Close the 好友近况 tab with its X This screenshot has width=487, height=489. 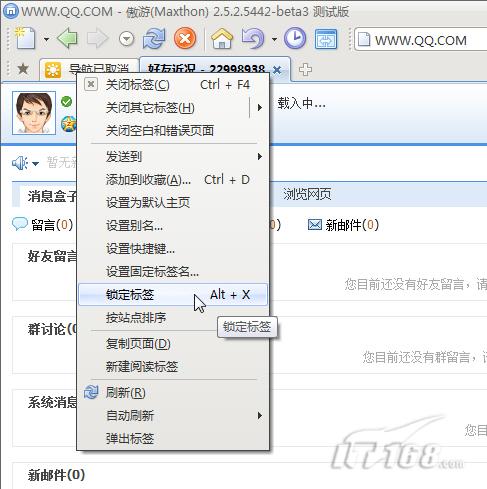click(x=277, y=70)
